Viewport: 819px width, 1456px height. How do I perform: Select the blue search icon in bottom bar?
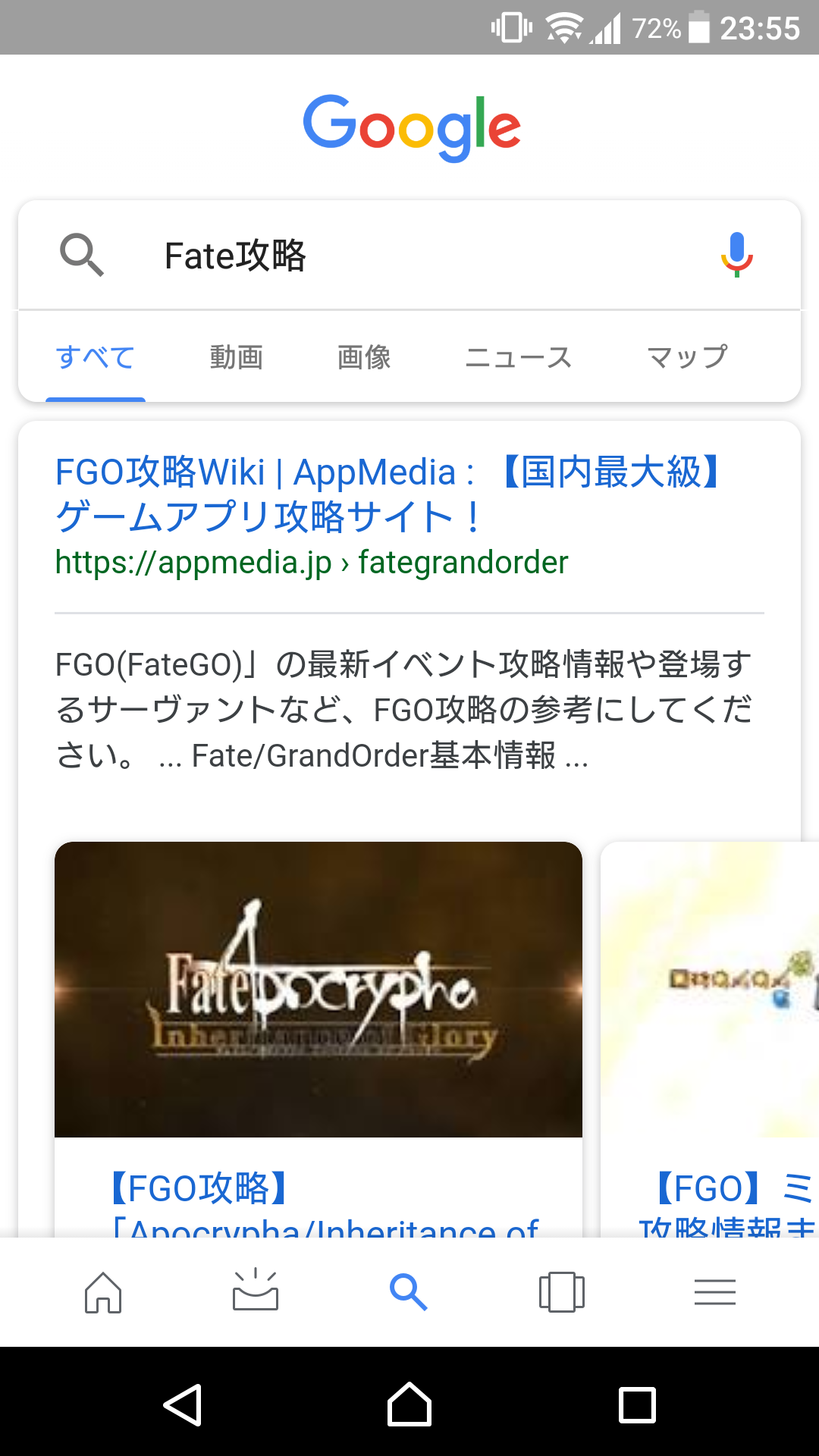[408, 1291]
